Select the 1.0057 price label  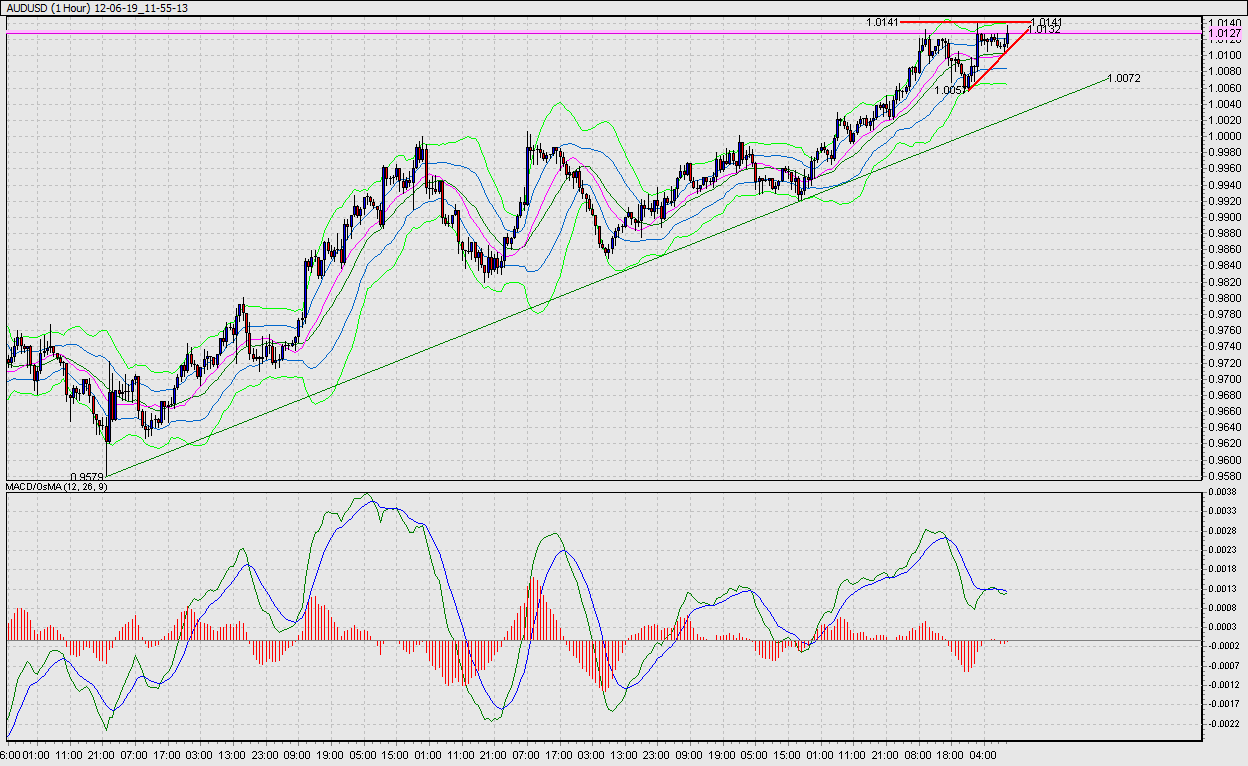[950, 90]
